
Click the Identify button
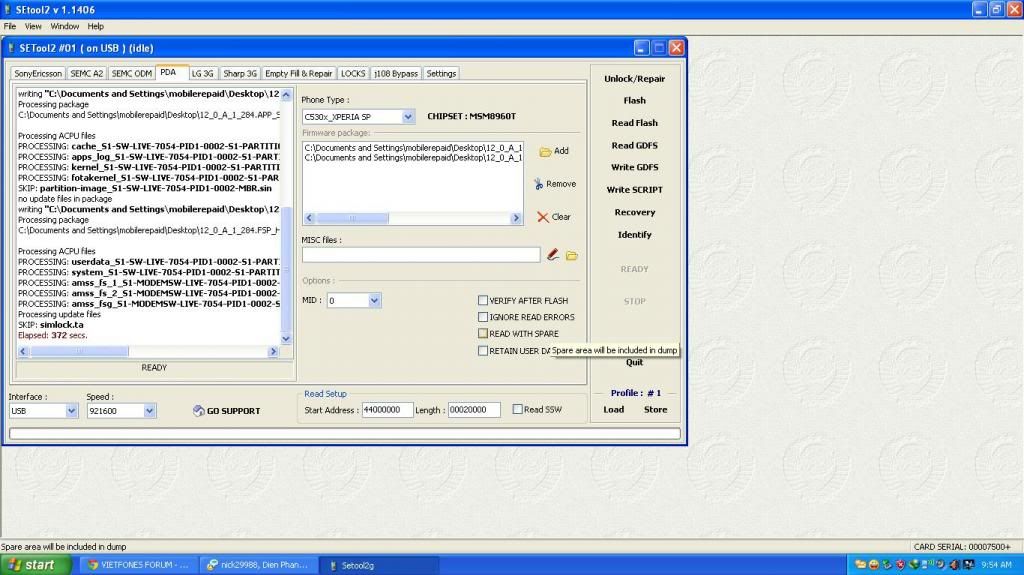click(634, 235)
